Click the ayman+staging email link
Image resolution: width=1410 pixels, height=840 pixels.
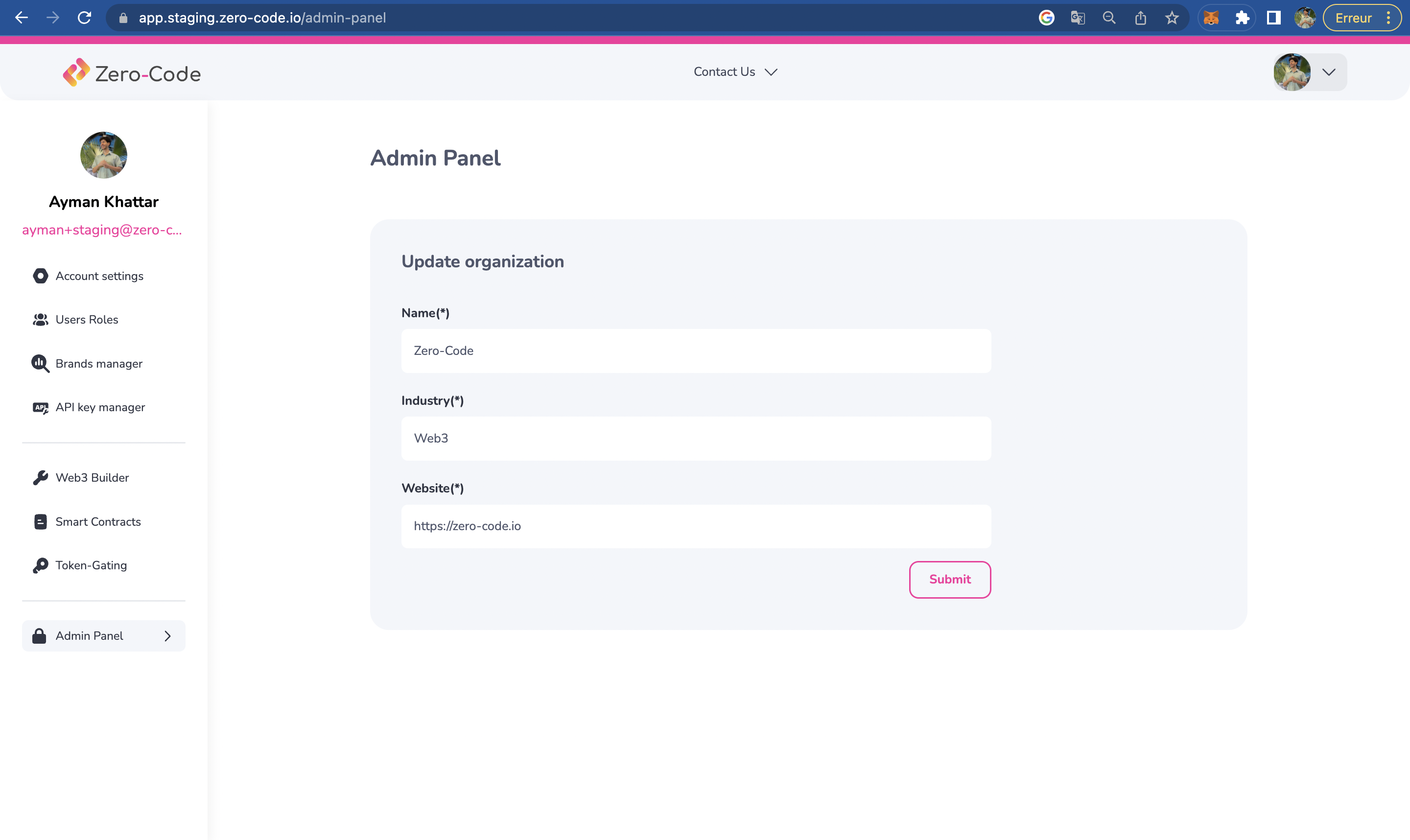(102, 230)
